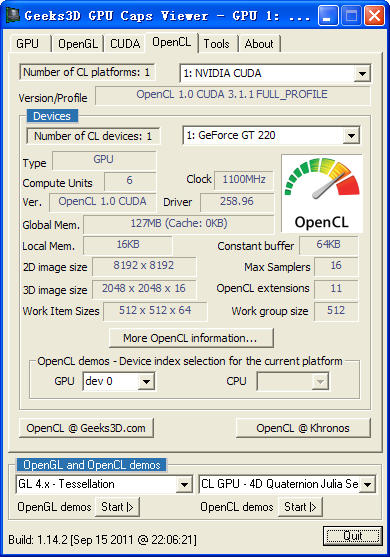Screen dimensions: 390x557
Task: Click the Version/Profile OpenCL 1.0 CUDA field
Action: 232,95
